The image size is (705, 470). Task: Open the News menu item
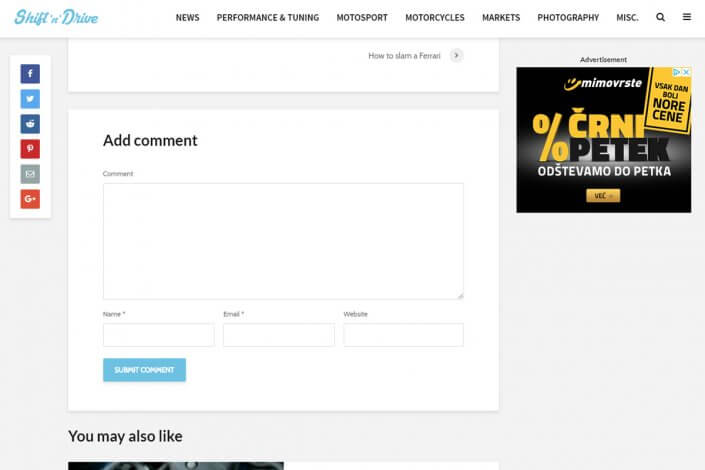[x=187, y=18]
